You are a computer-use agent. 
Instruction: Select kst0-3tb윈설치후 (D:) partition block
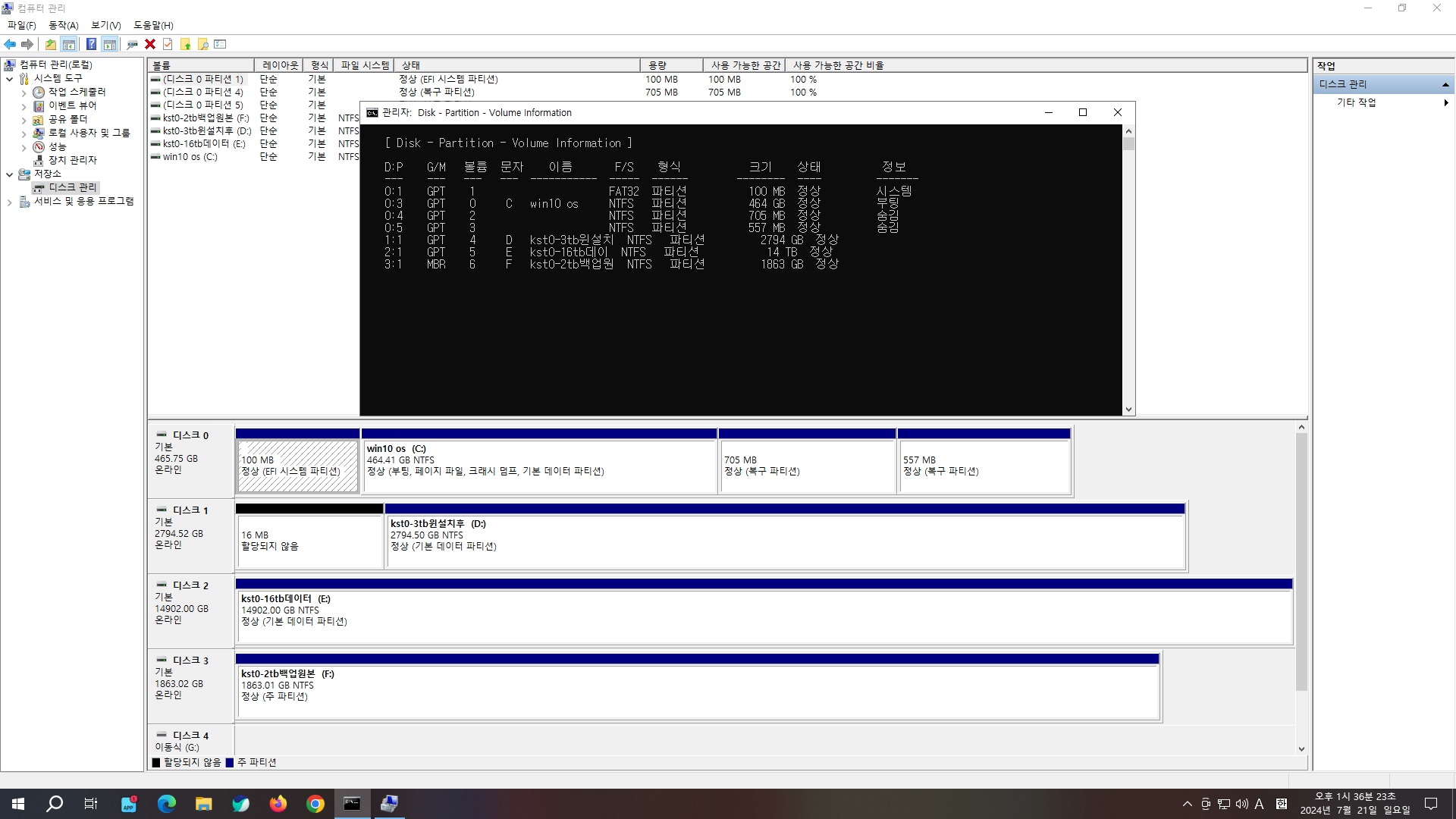click(785, 535)
